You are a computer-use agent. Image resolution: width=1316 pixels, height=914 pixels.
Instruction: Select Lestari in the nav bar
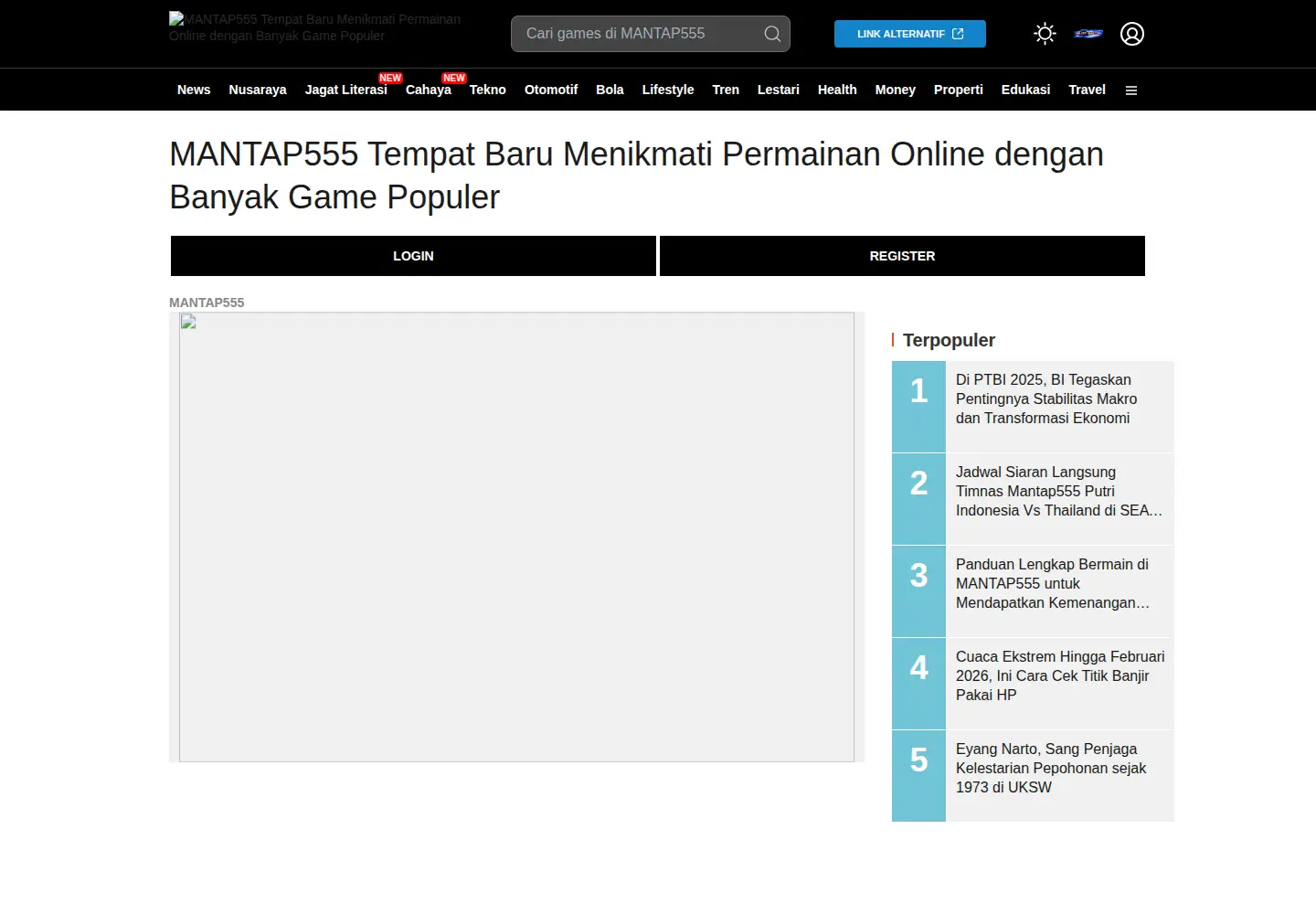pos(779,90)
